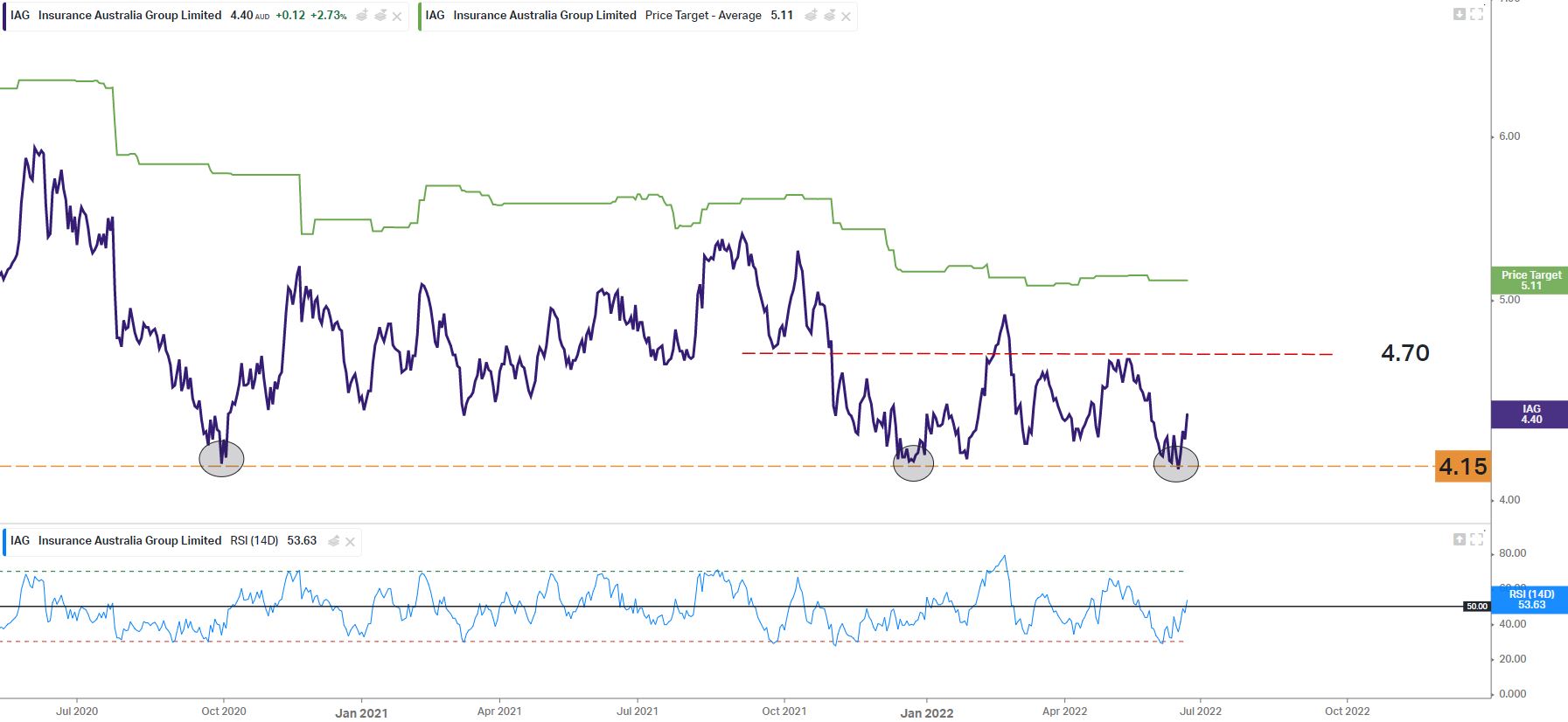Click the 5.00 price axis label
1568x722 pixels.
pos(1509,300)
